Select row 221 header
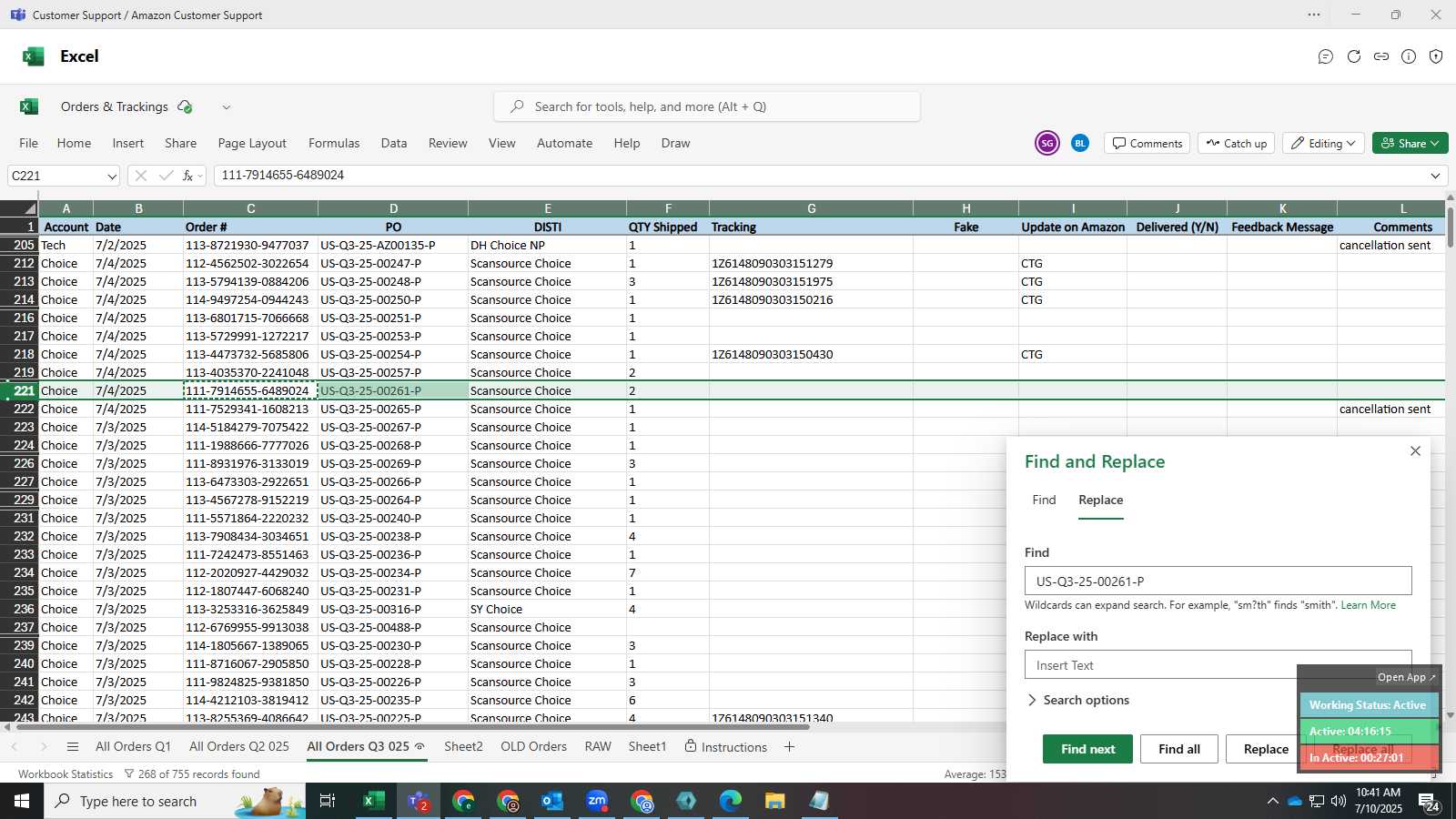This screenshot has width=1456, height=819. [x=19, y=390]
